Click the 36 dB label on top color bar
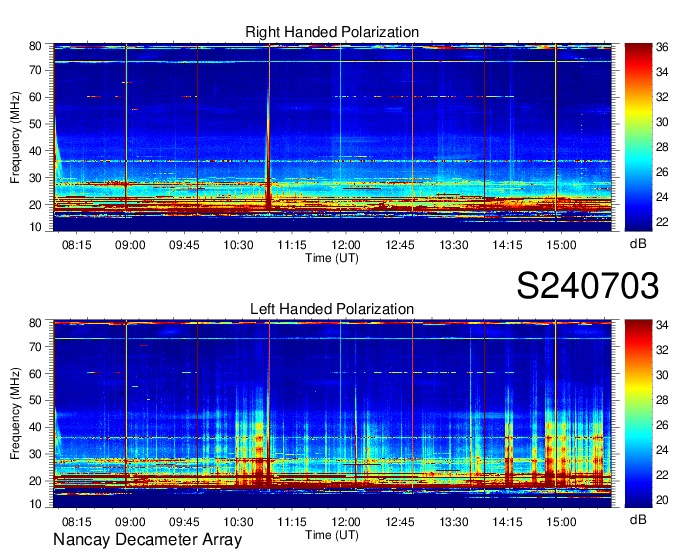 click(x=662, y=47)
